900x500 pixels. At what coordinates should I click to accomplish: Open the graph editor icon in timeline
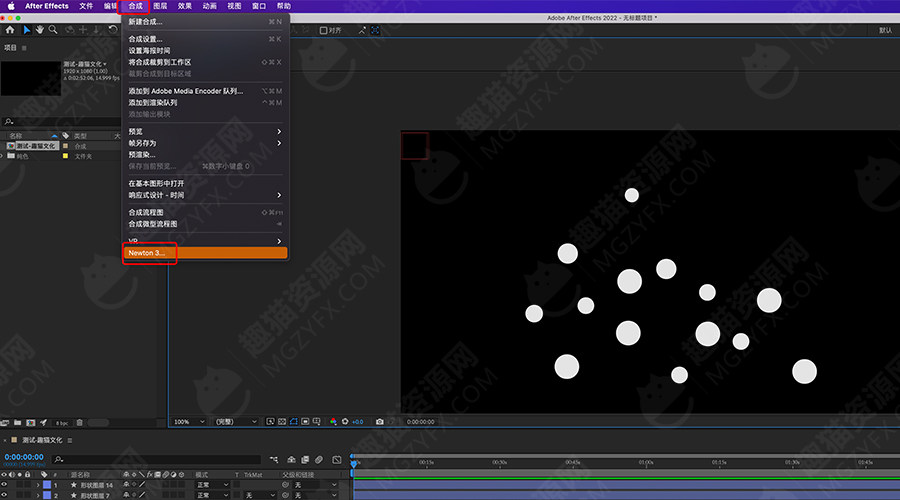337,460
